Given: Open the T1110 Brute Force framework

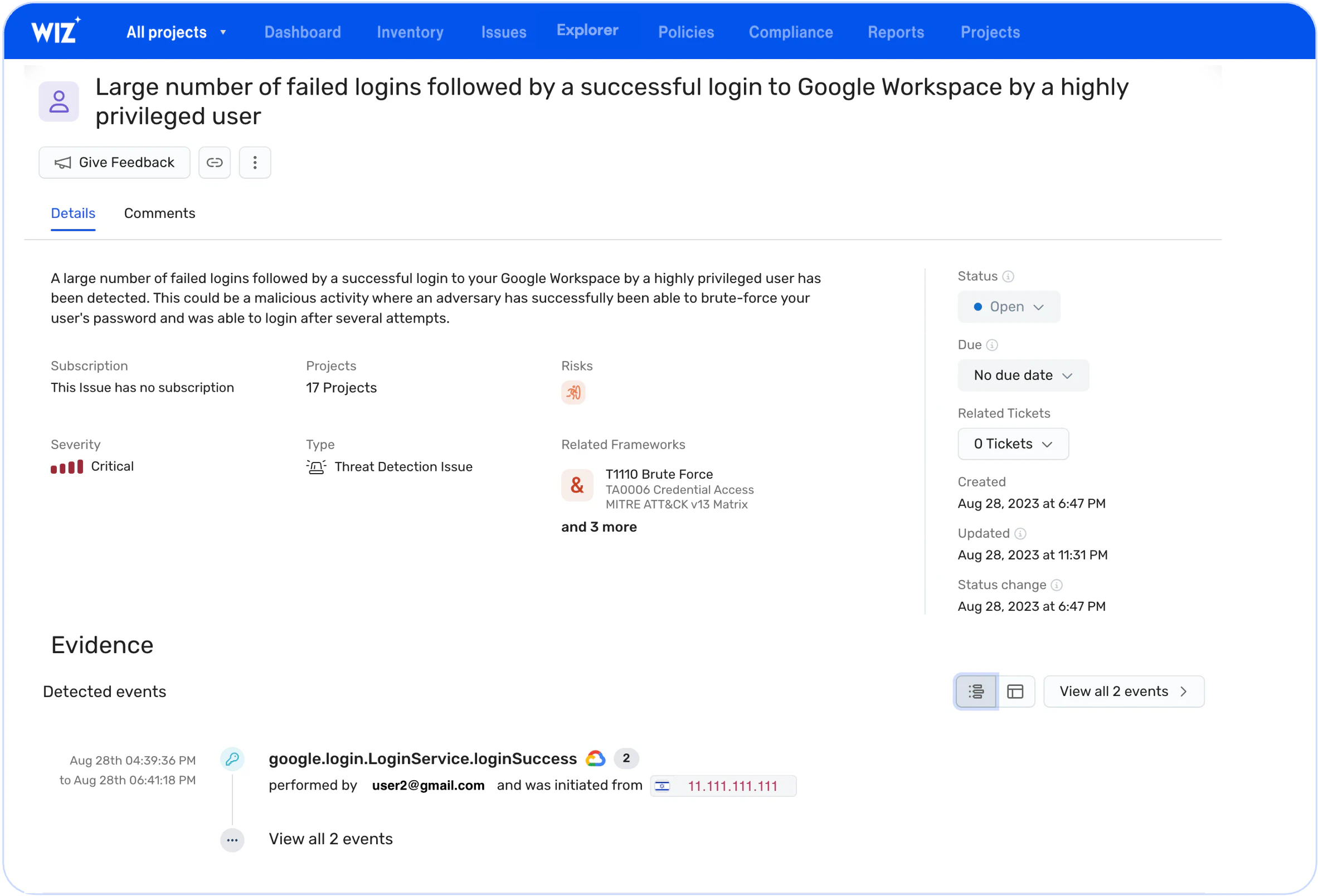Looking at the screenshot, I should pos(659,474).
